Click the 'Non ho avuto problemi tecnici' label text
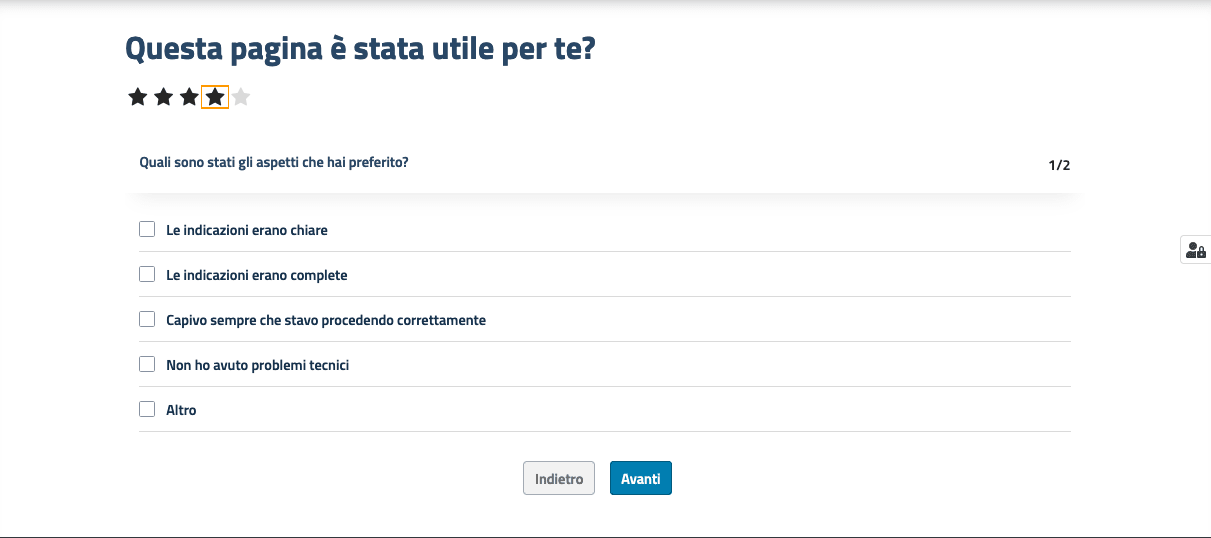Image resolution: width=1211 pixels, height=538 pixels. pos(257,365)
